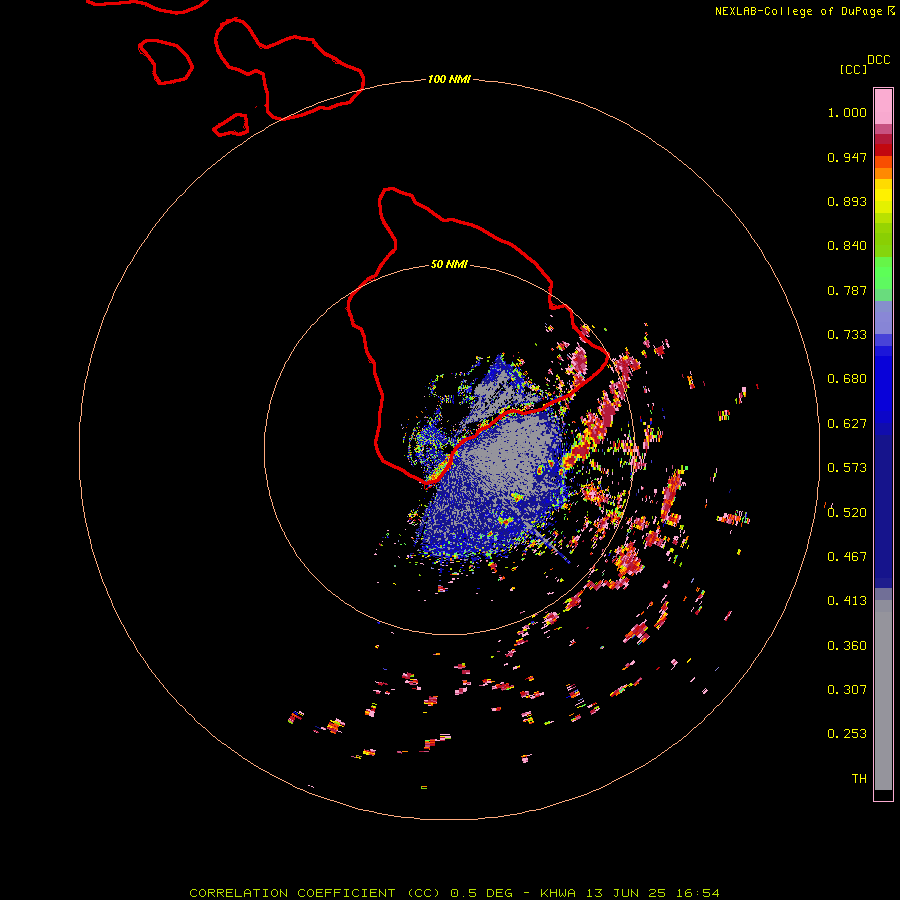The height and width of the screenshot is (900, 900).
Task: Click the "0.680" legend value
Action: pos(847,379)
